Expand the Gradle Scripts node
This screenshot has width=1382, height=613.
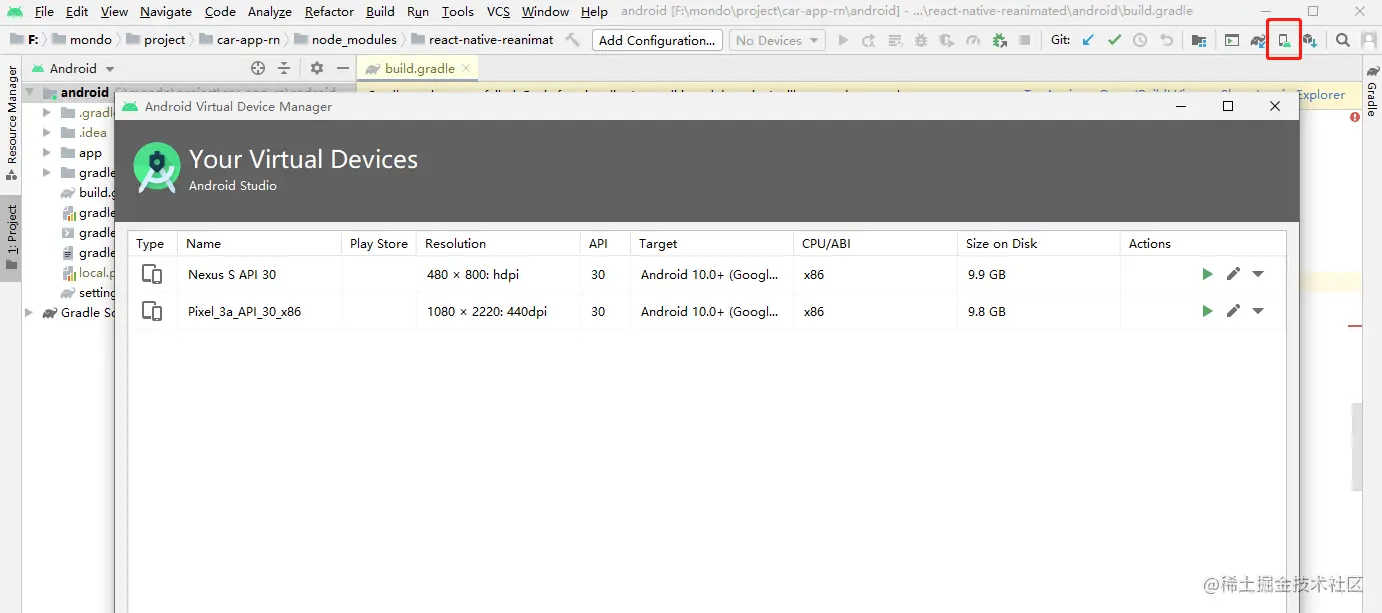coord(29,313)
